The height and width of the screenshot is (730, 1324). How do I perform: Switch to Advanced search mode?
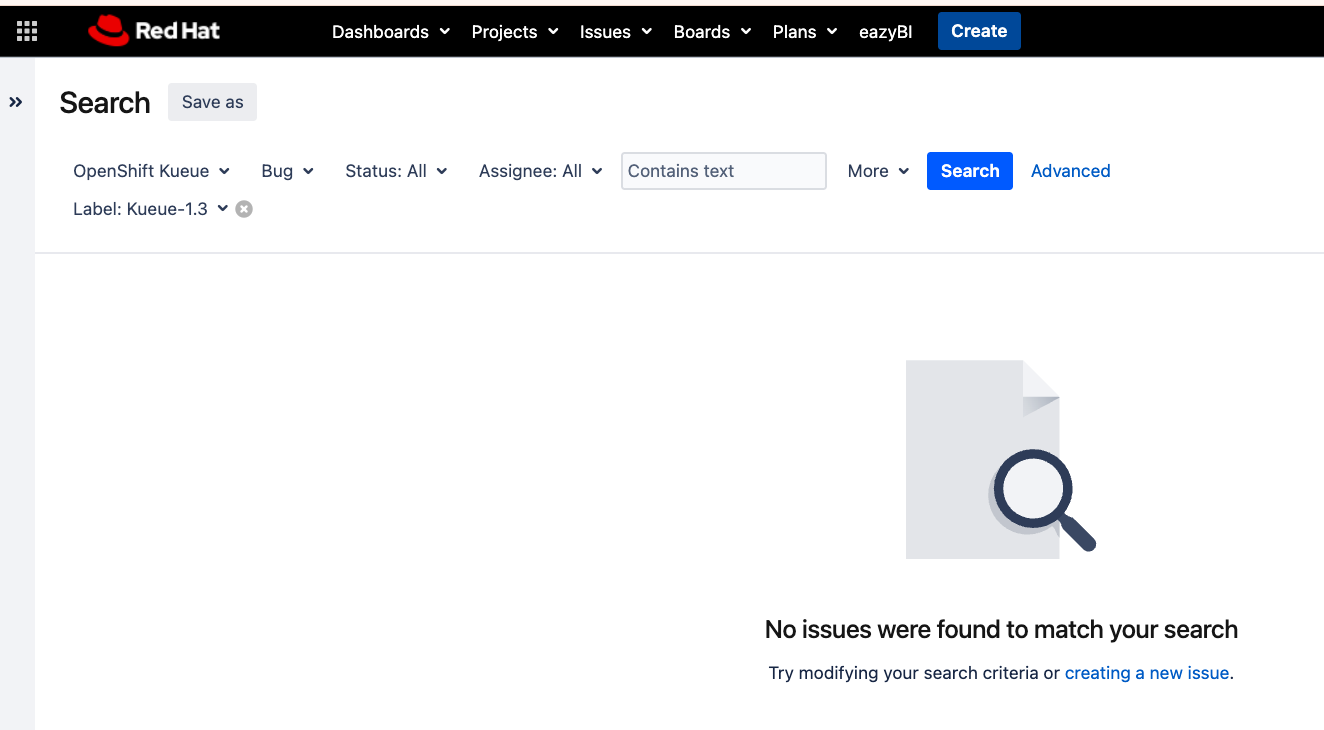pyautogui.click(x=1070, y=171)
